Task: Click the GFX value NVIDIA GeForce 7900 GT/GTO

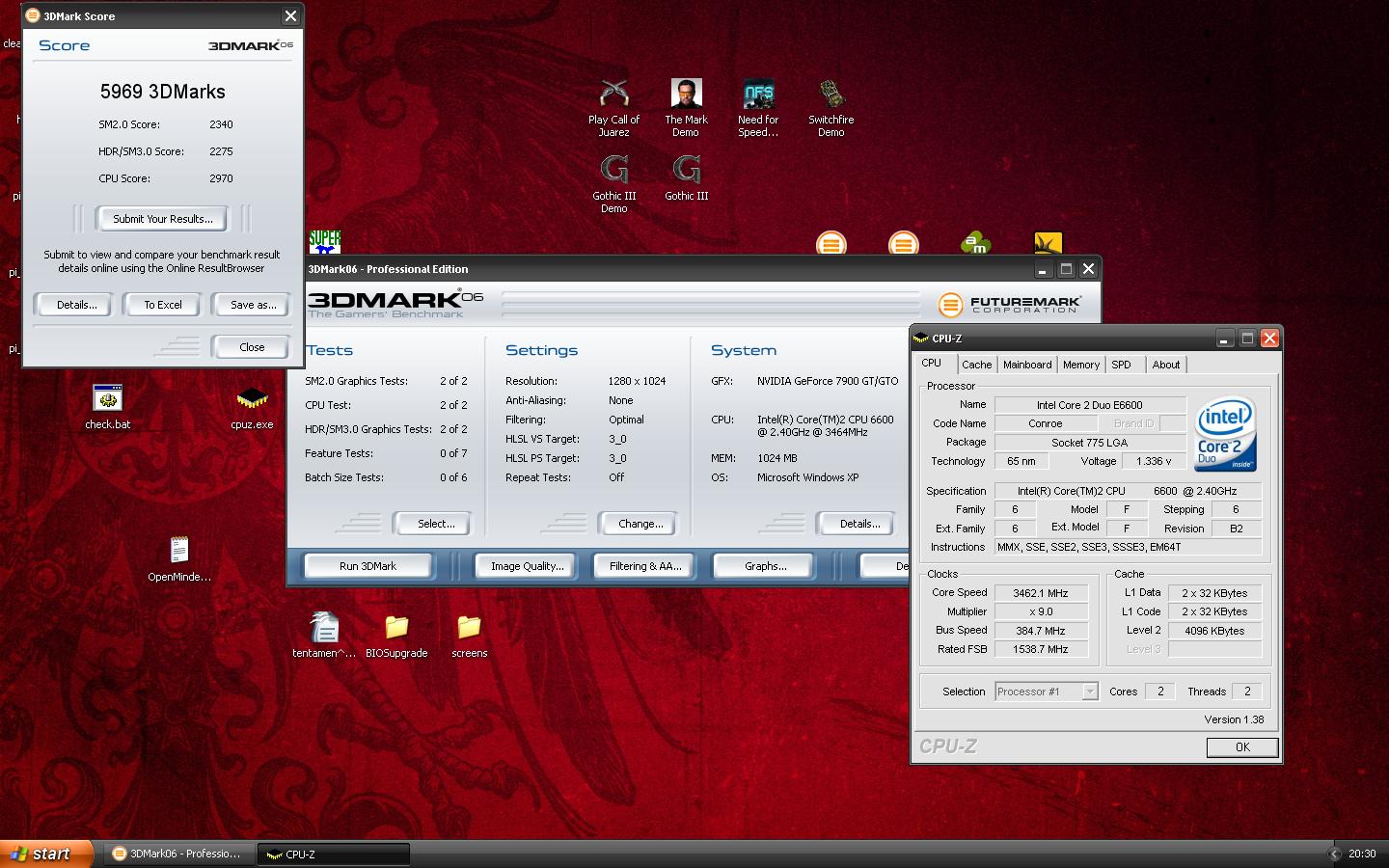Action: coord(828,381)
